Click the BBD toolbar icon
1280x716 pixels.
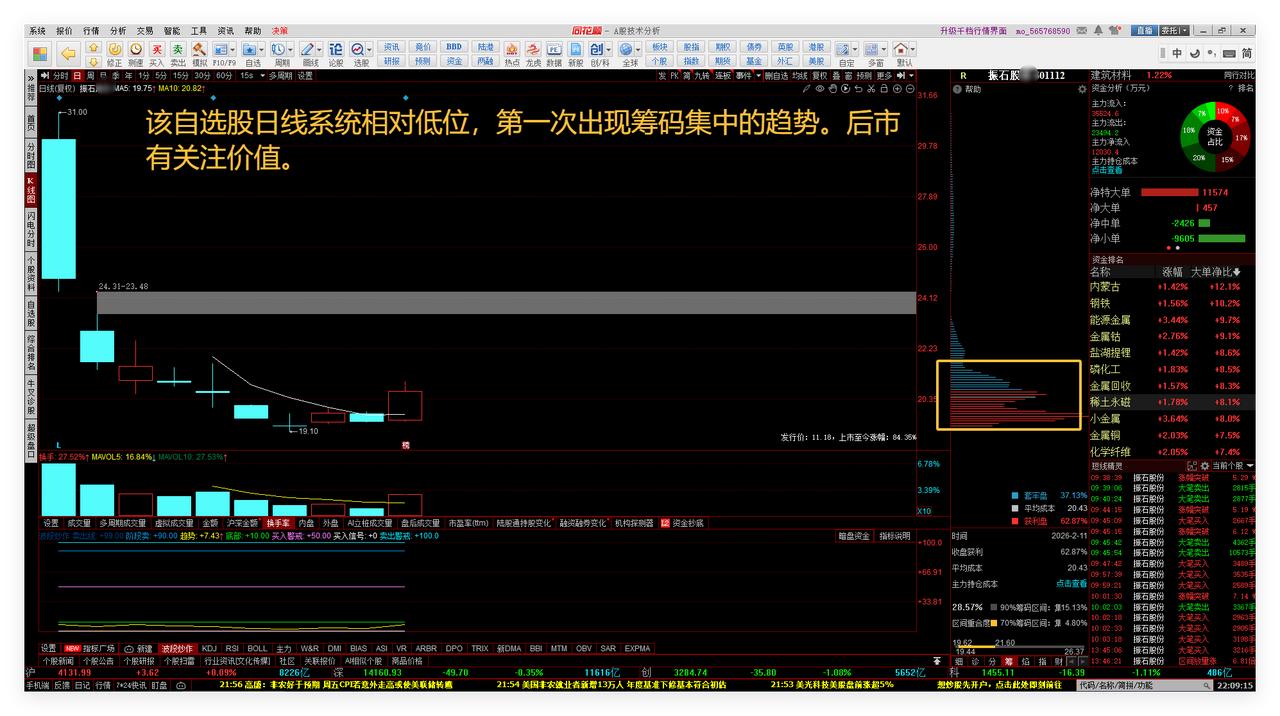click(x=455, y=44)
